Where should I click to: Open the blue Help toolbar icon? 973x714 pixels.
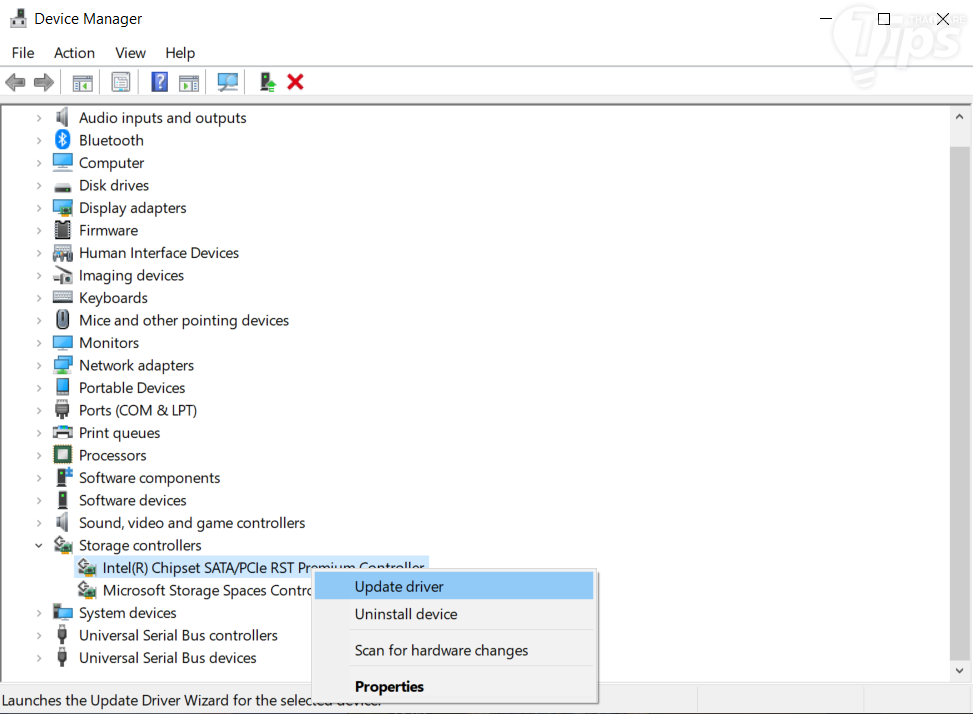pos(159,82)
